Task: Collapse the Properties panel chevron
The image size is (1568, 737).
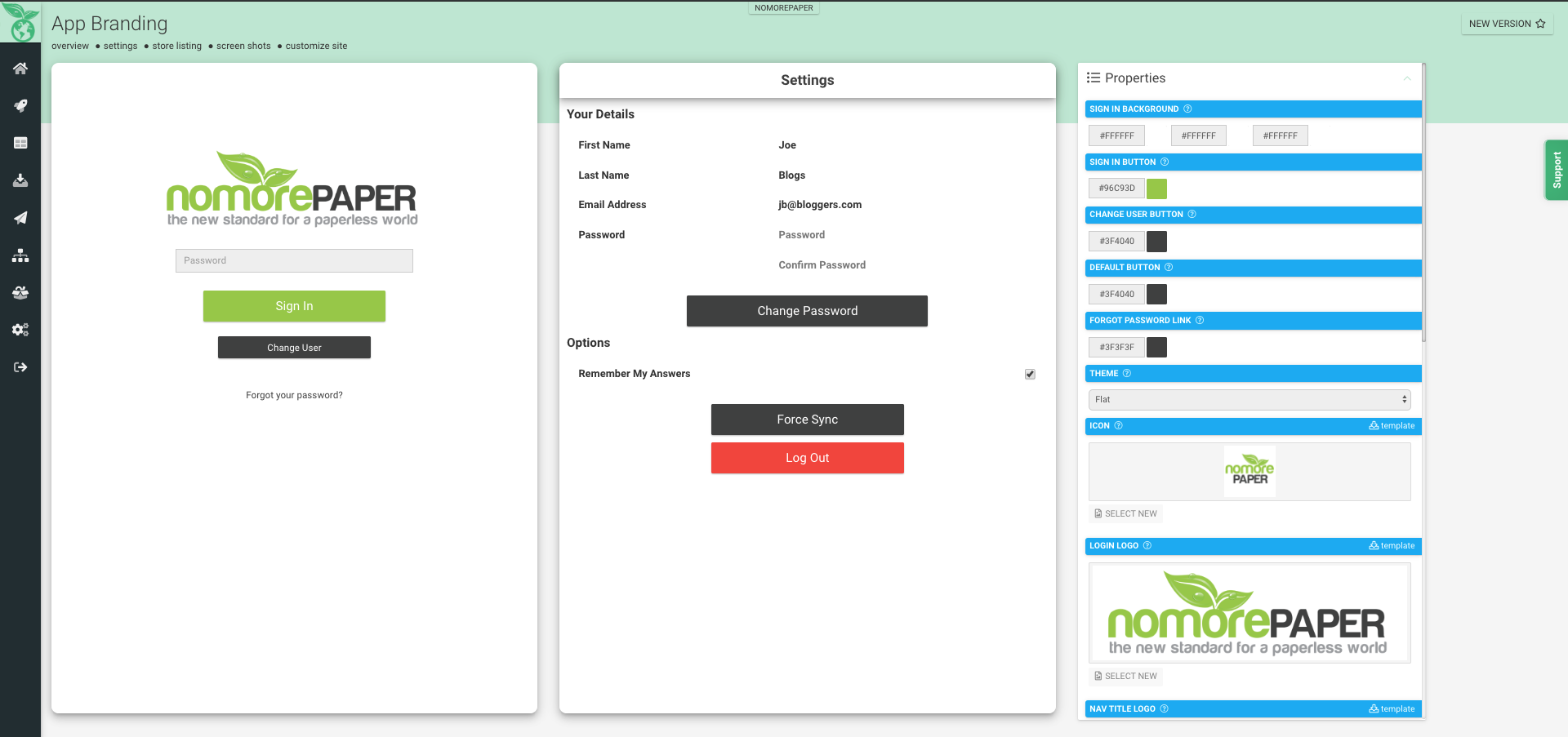Action: [x=1407, y=78]
